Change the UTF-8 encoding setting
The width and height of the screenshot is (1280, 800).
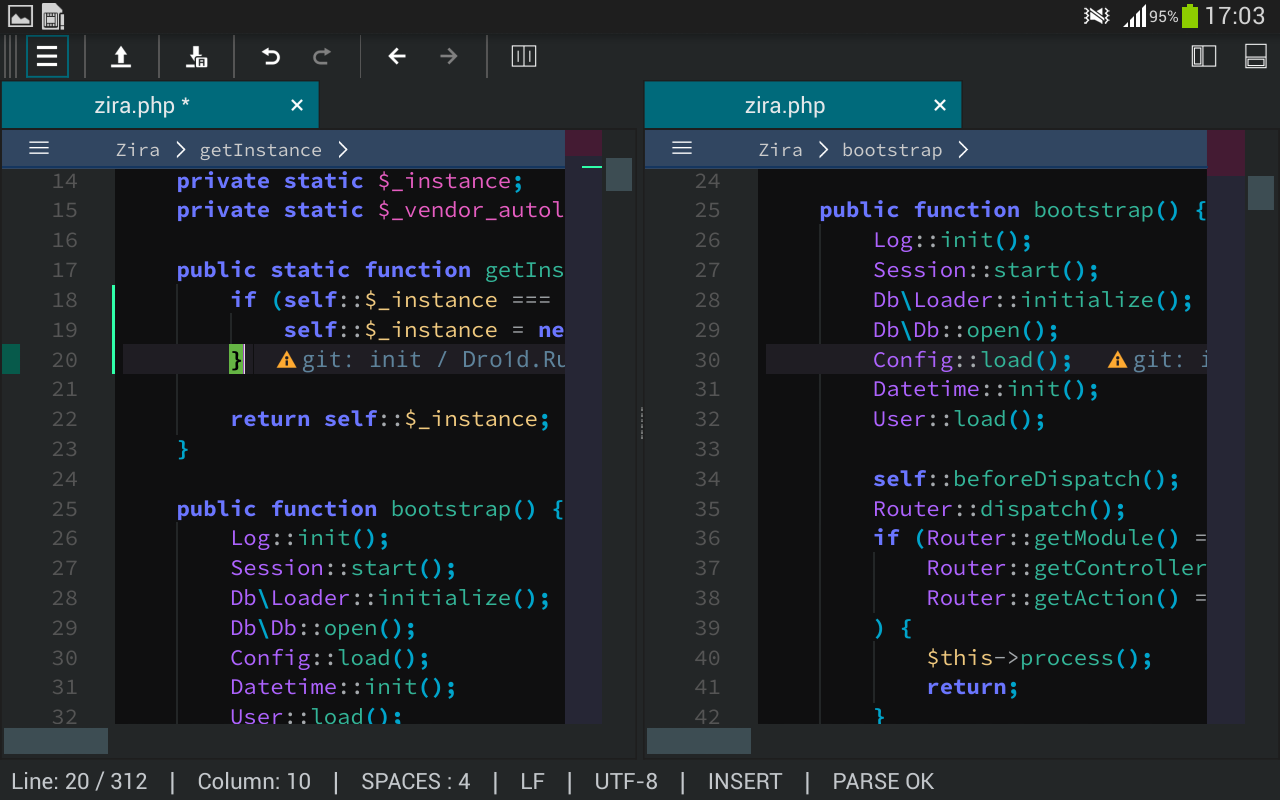(x=626, y=781)
